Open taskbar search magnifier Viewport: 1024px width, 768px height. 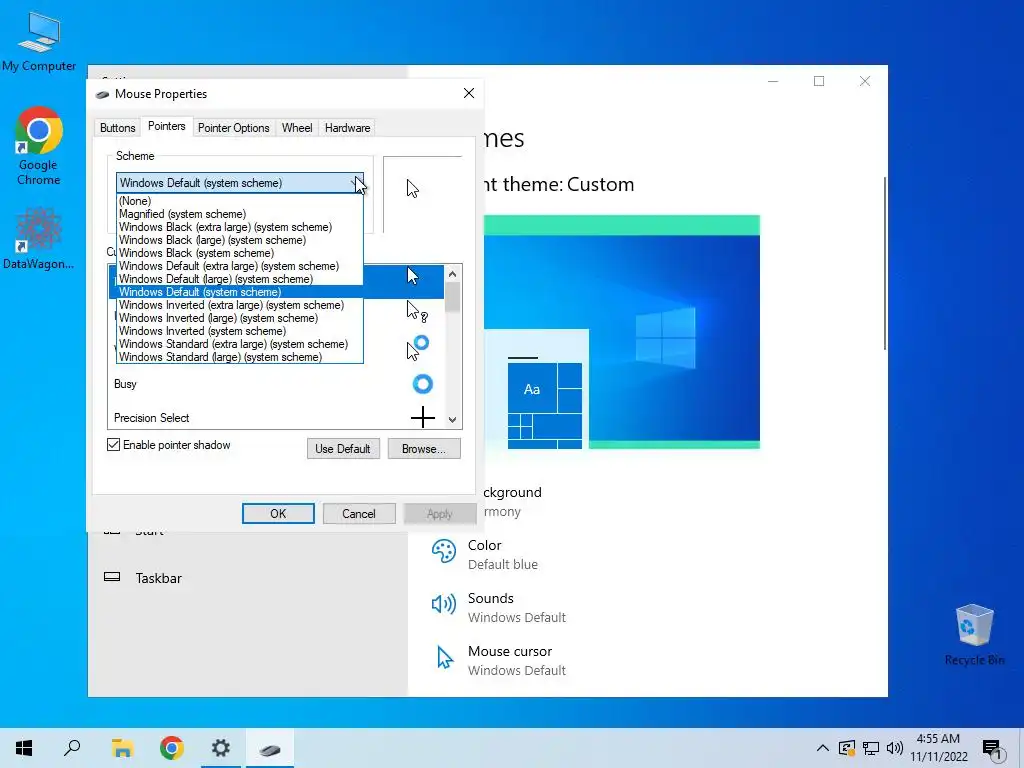click(72, 748)
